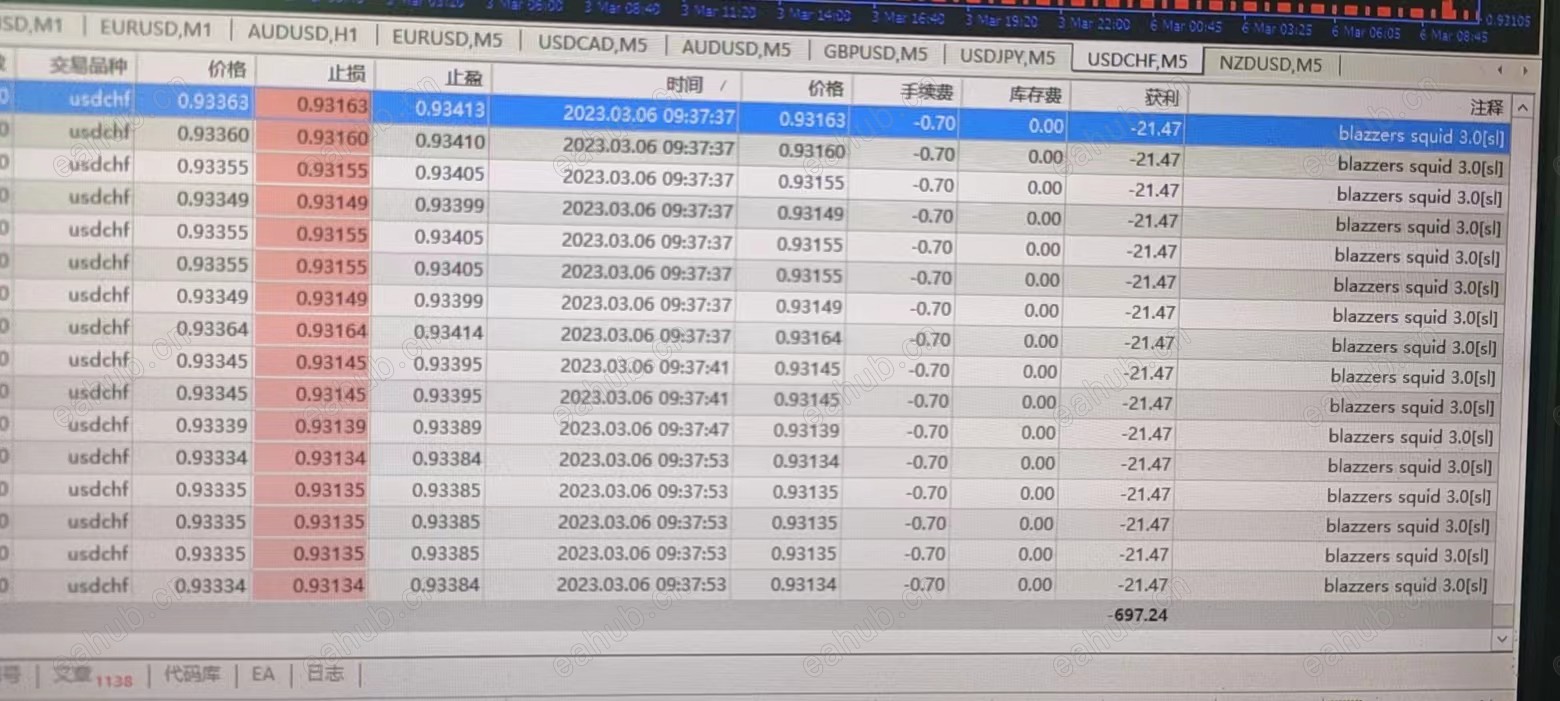Click usdchf symbol in 0.93339 row
The height and width of the screenshot is (701, 1560).
(x=98, y=424)
